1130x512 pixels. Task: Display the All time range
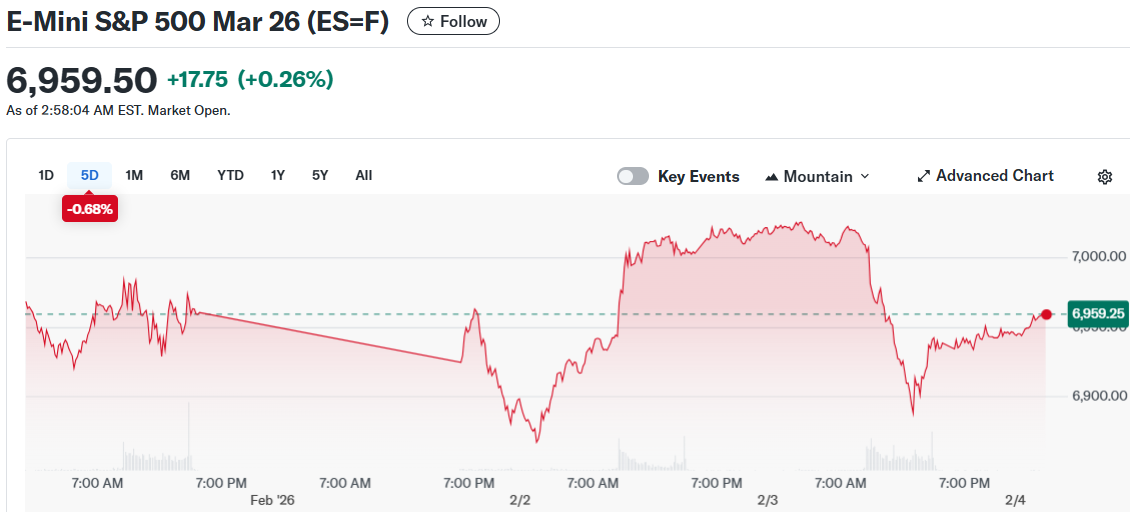coord(364,175)
